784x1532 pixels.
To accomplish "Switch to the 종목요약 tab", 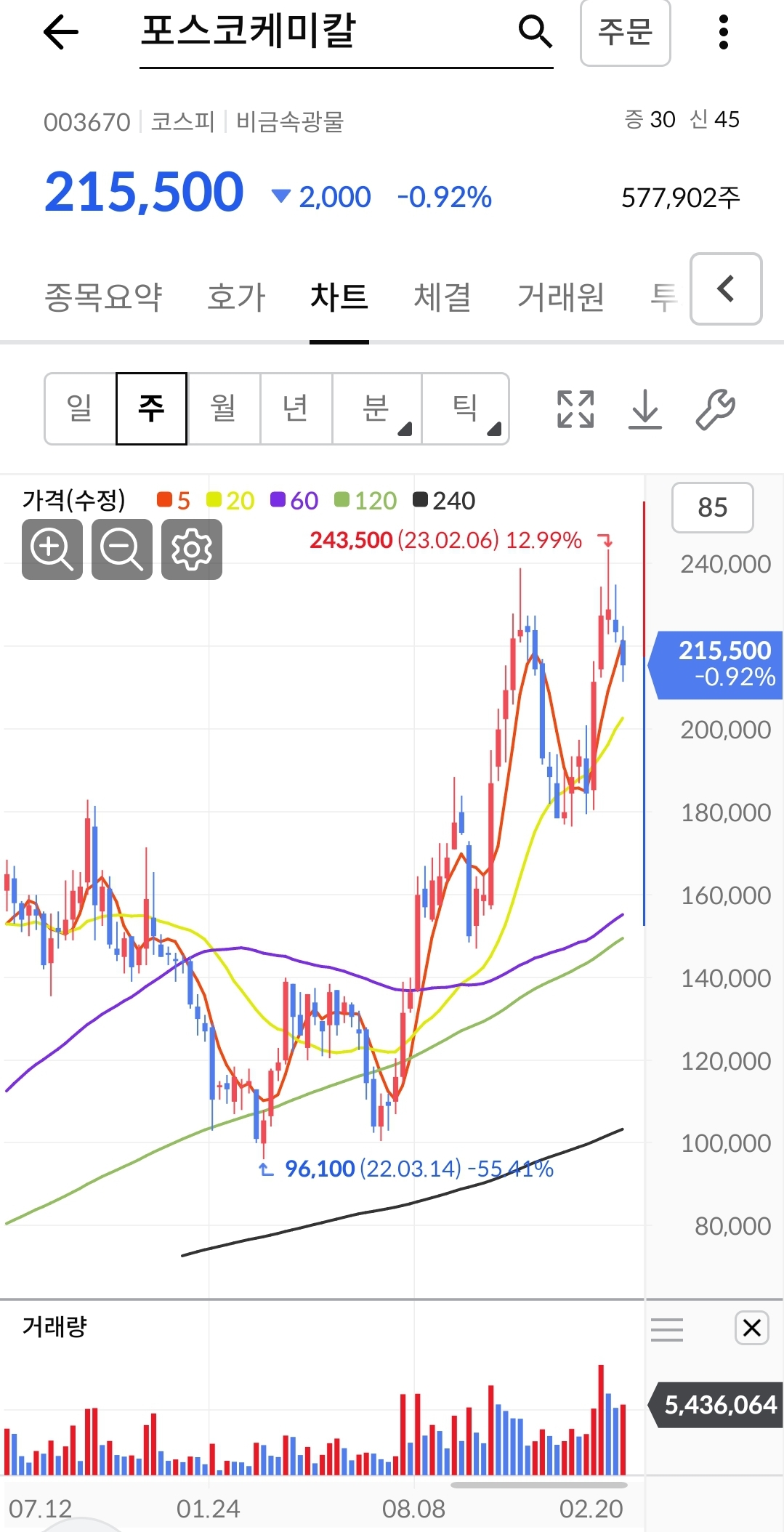I will [x=103, y=297].
